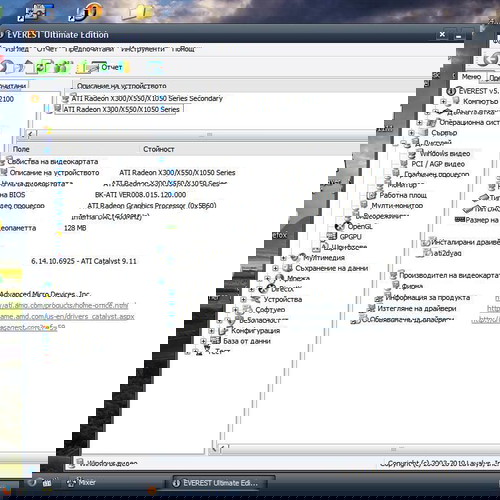The width and height of the screenshot is (500, 500).
Task: Click the ati2dvag driver entry
Action: click(448, 253)
